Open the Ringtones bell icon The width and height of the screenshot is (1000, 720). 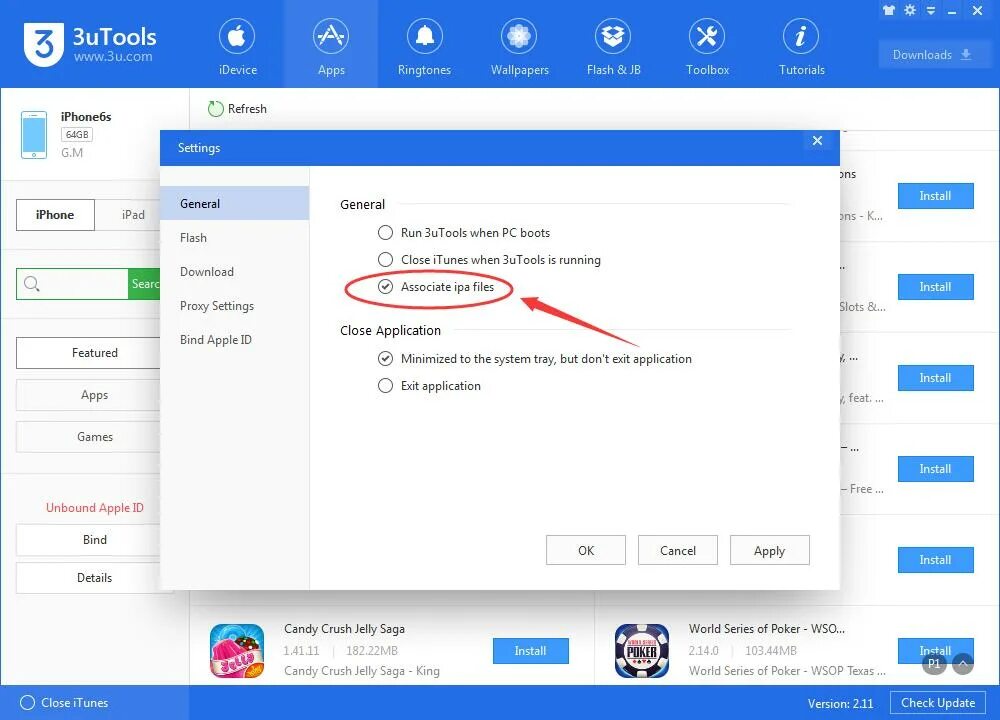(425, 36)
